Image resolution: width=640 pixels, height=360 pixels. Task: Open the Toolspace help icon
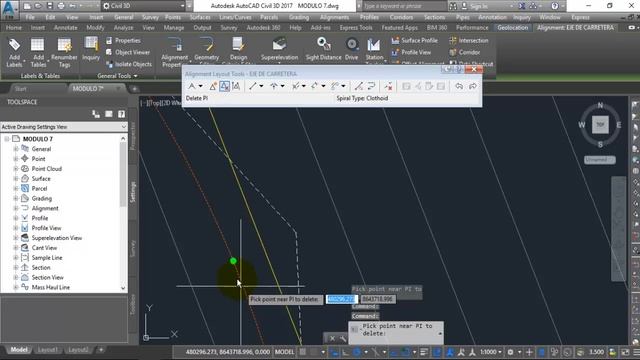(x=121, y=114)
